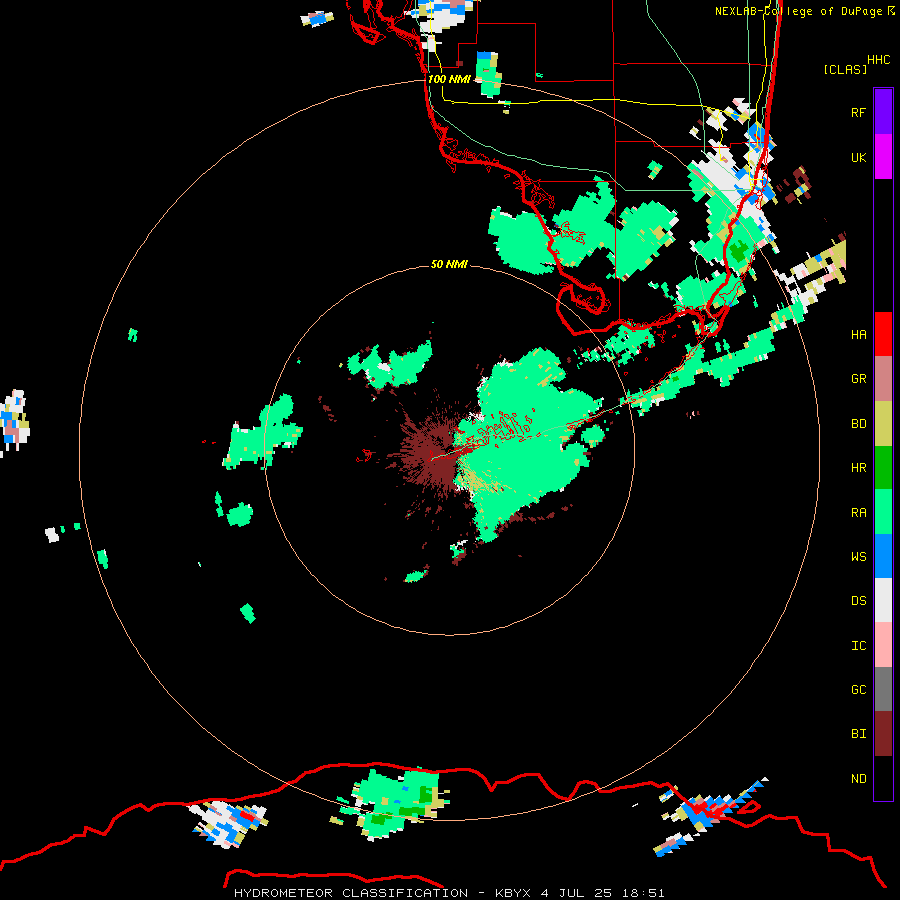Click the DS white legend swatch
This screenshot has height=900, width=900.
pos(883,600)
